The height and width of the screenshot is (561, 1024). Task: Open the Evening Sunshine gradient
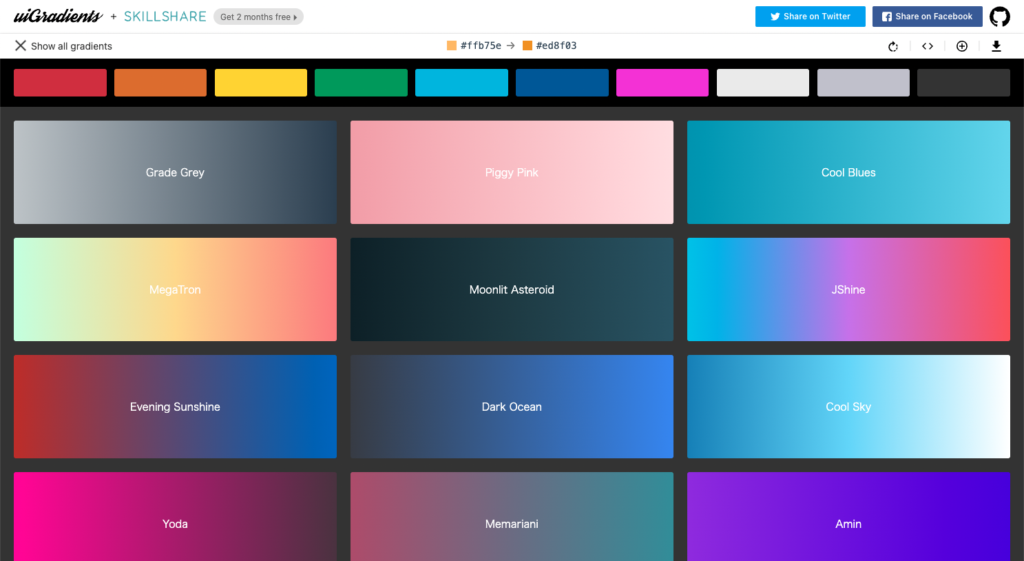[x=175, y=406]
